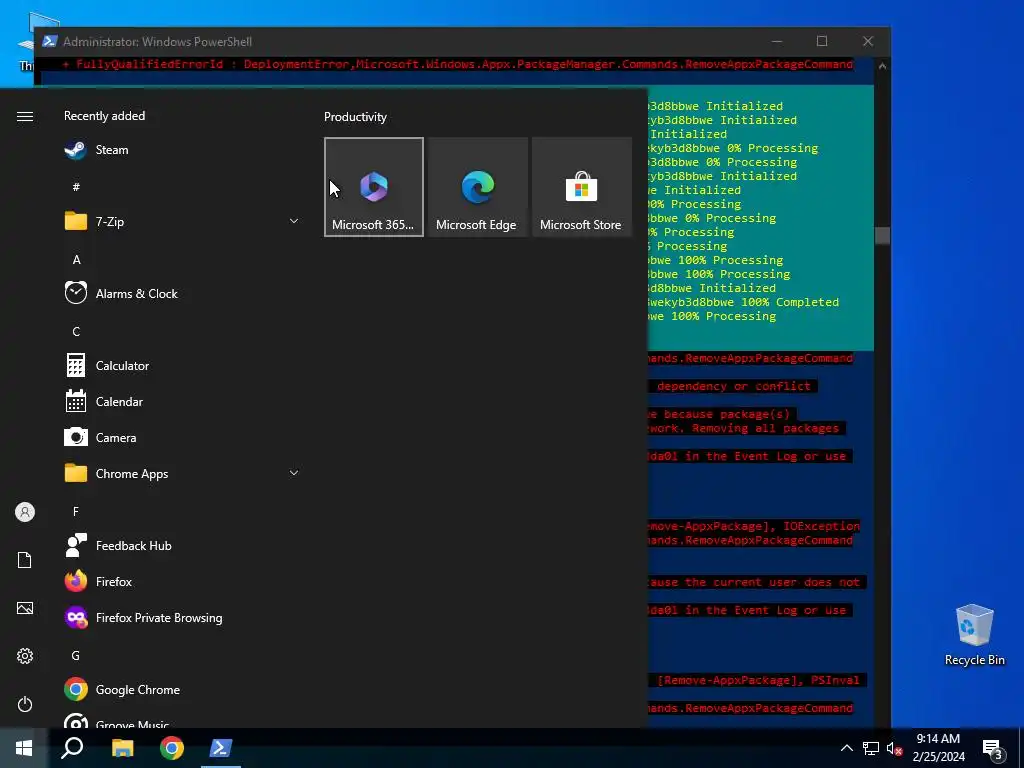Open Feedback Hub
Screen dimensions: 1024x768
[182, 545]
